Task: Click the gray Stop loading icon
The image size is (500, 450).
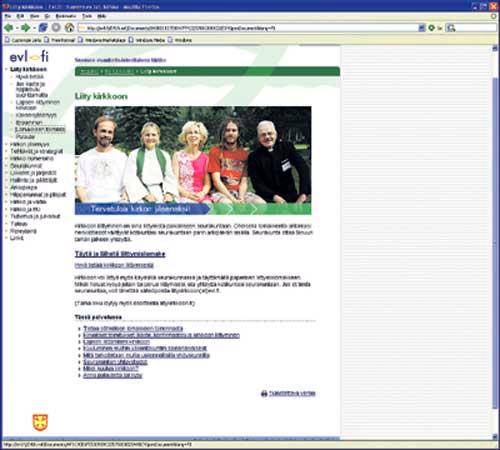Action: point(56,28)
